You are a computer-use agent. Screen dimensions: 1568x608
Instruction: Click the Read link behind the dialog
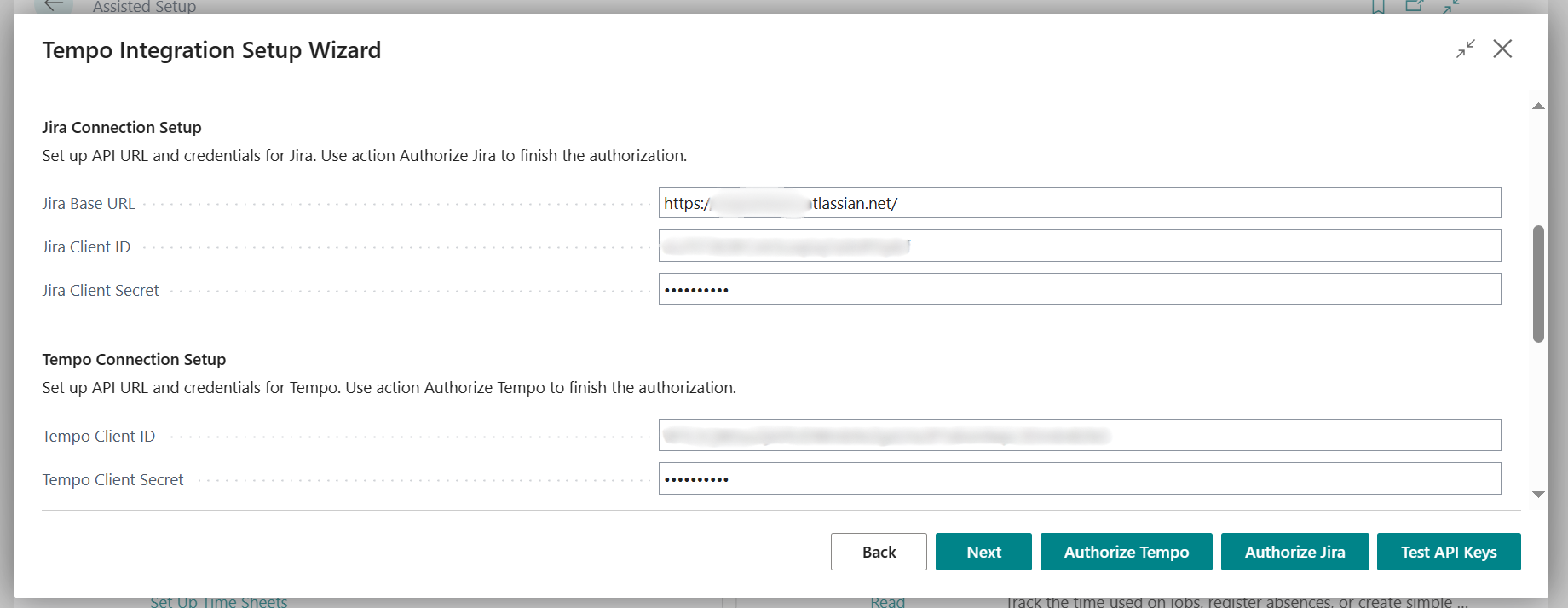[x=887, y=602]
